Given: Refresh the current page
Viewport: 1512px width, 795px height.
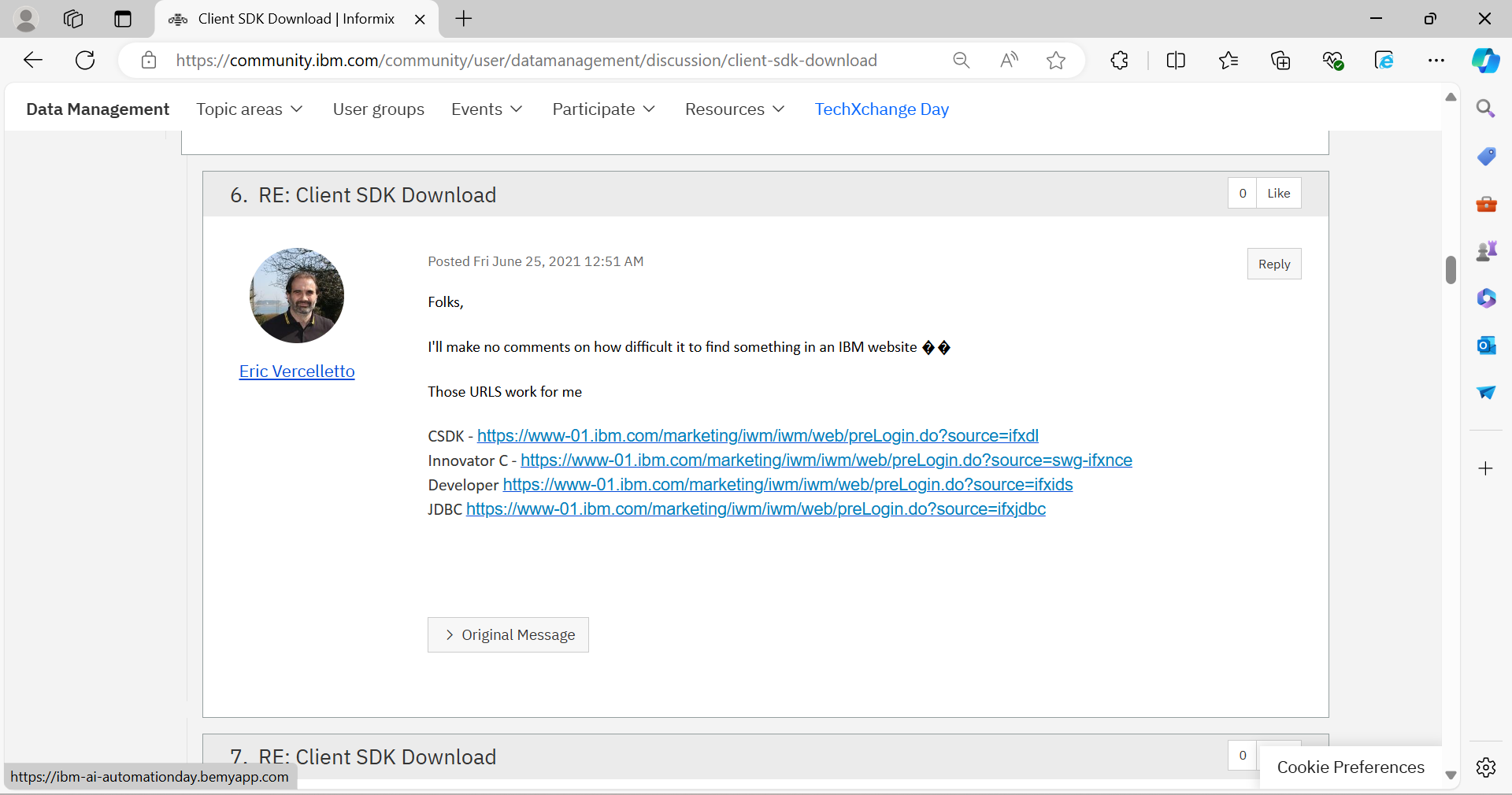Looking at the screenshot, I should pyautogui.click(x=85, y=60).
